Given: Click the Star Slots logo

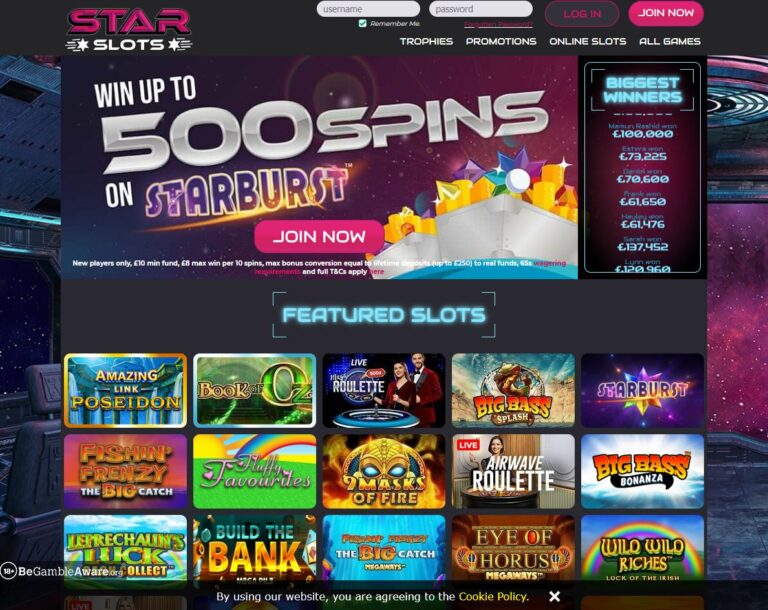Looking at the screenshot, I should click(128, 29).
